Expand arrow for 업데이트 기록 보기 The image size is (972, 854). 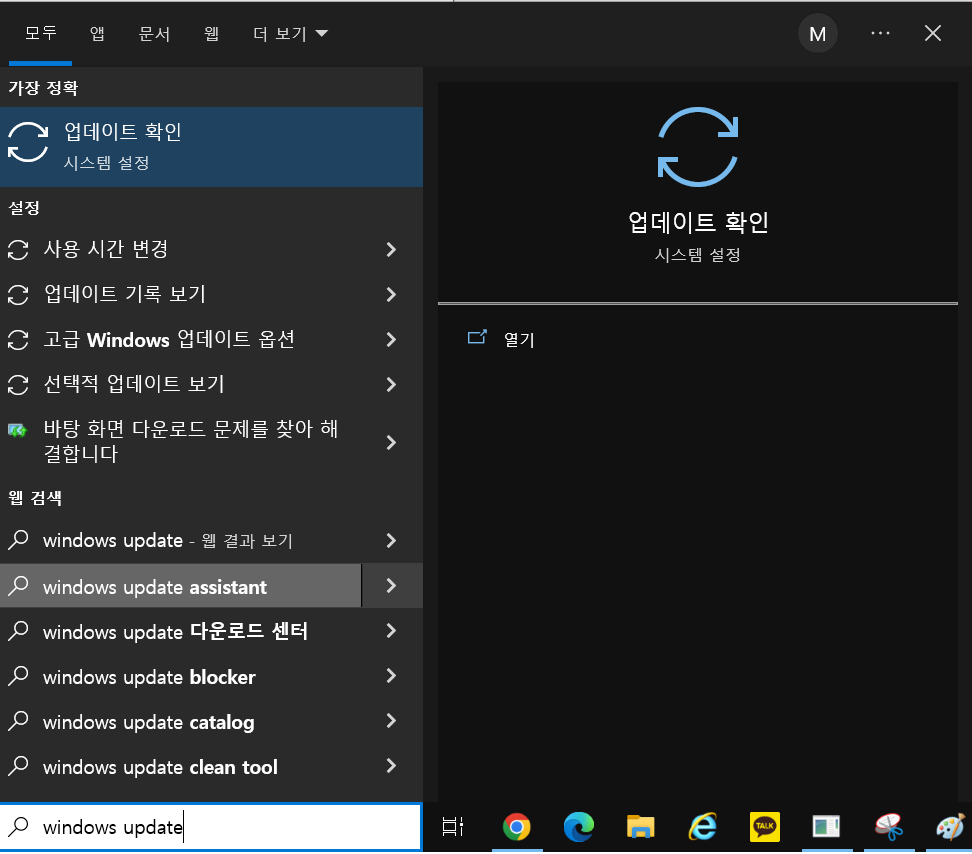(x=391, y=295)
